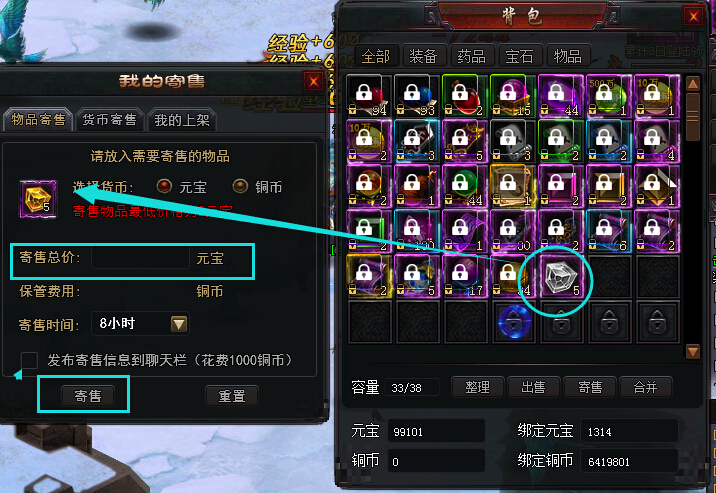Click the gold cube item in consignment slot

coord(38,199)
